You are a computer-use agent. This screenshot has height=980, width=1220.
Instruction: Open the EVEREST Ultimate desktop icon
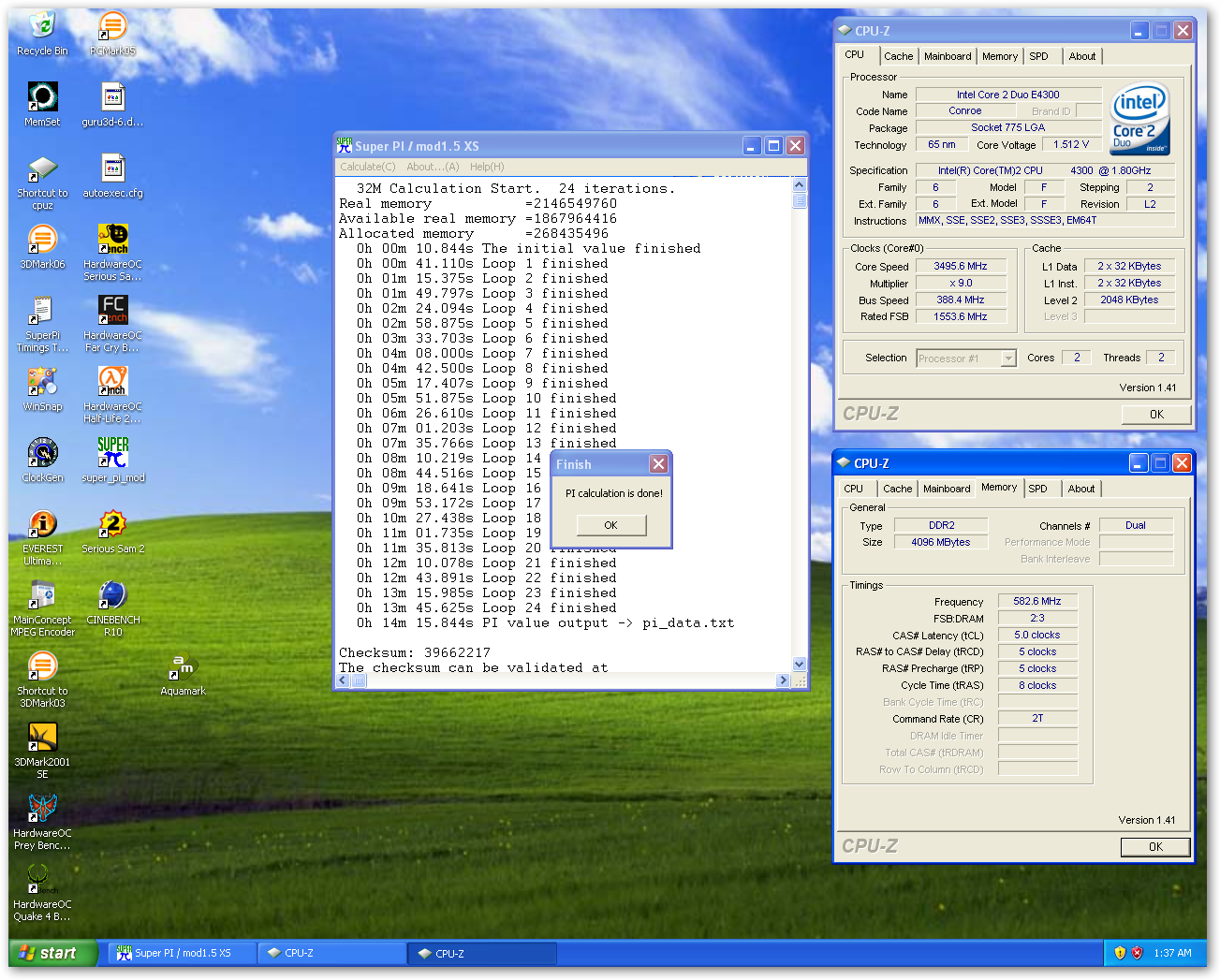coord(42,537)
